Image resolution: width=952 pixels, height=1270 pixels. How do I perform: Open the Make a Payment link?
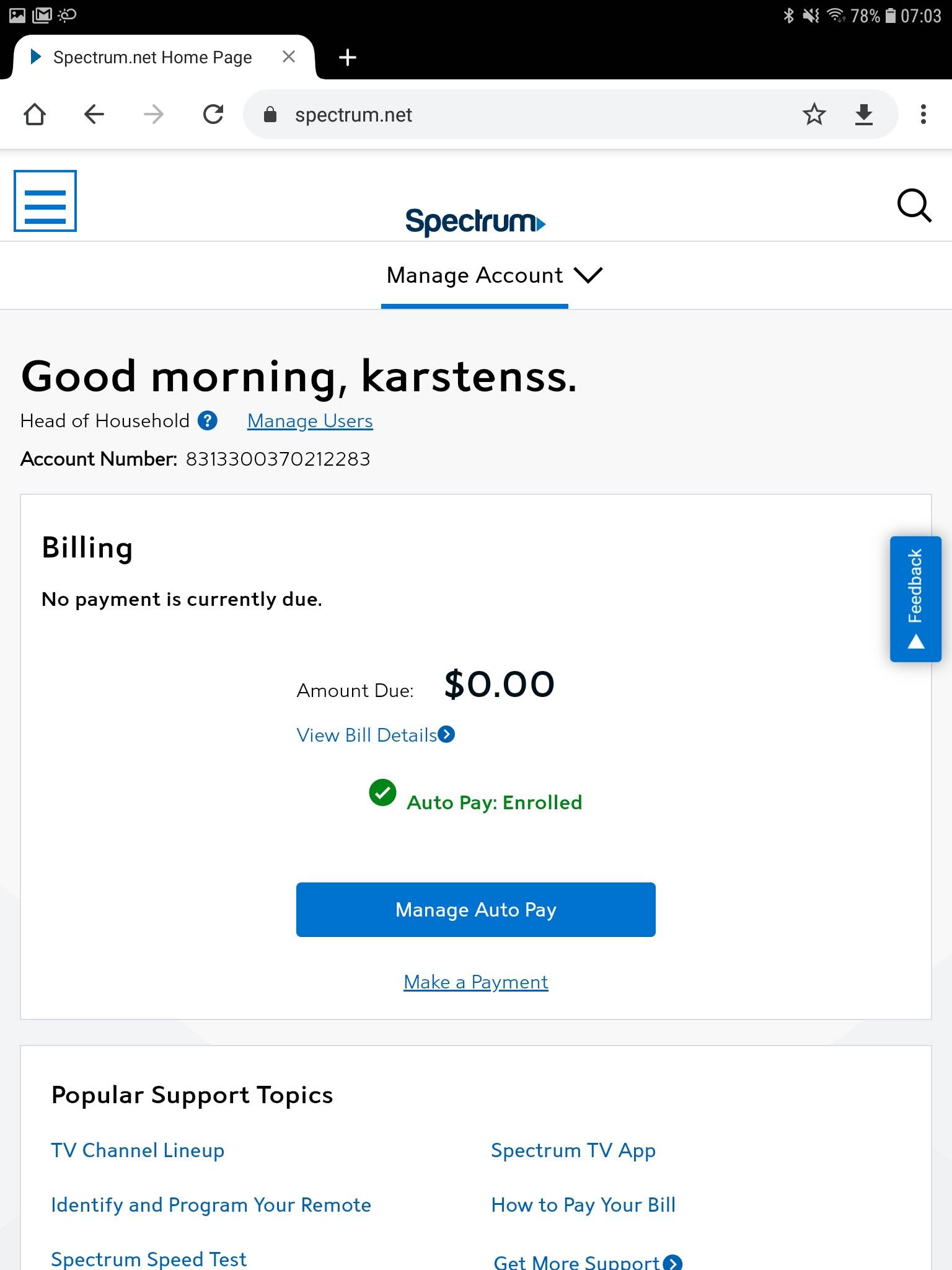pos(475,982)
